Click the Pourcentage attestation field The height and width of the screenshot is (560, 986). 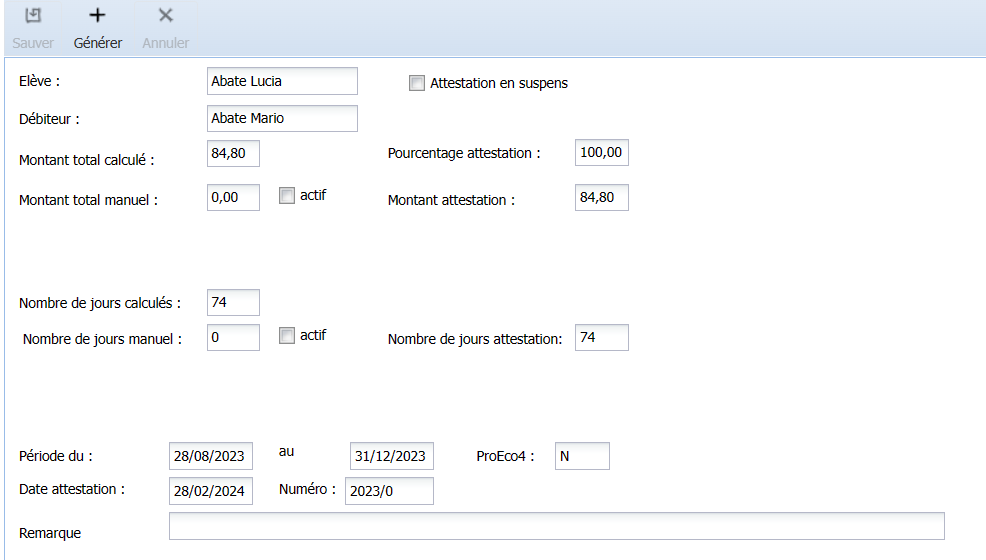pos(602,153)
